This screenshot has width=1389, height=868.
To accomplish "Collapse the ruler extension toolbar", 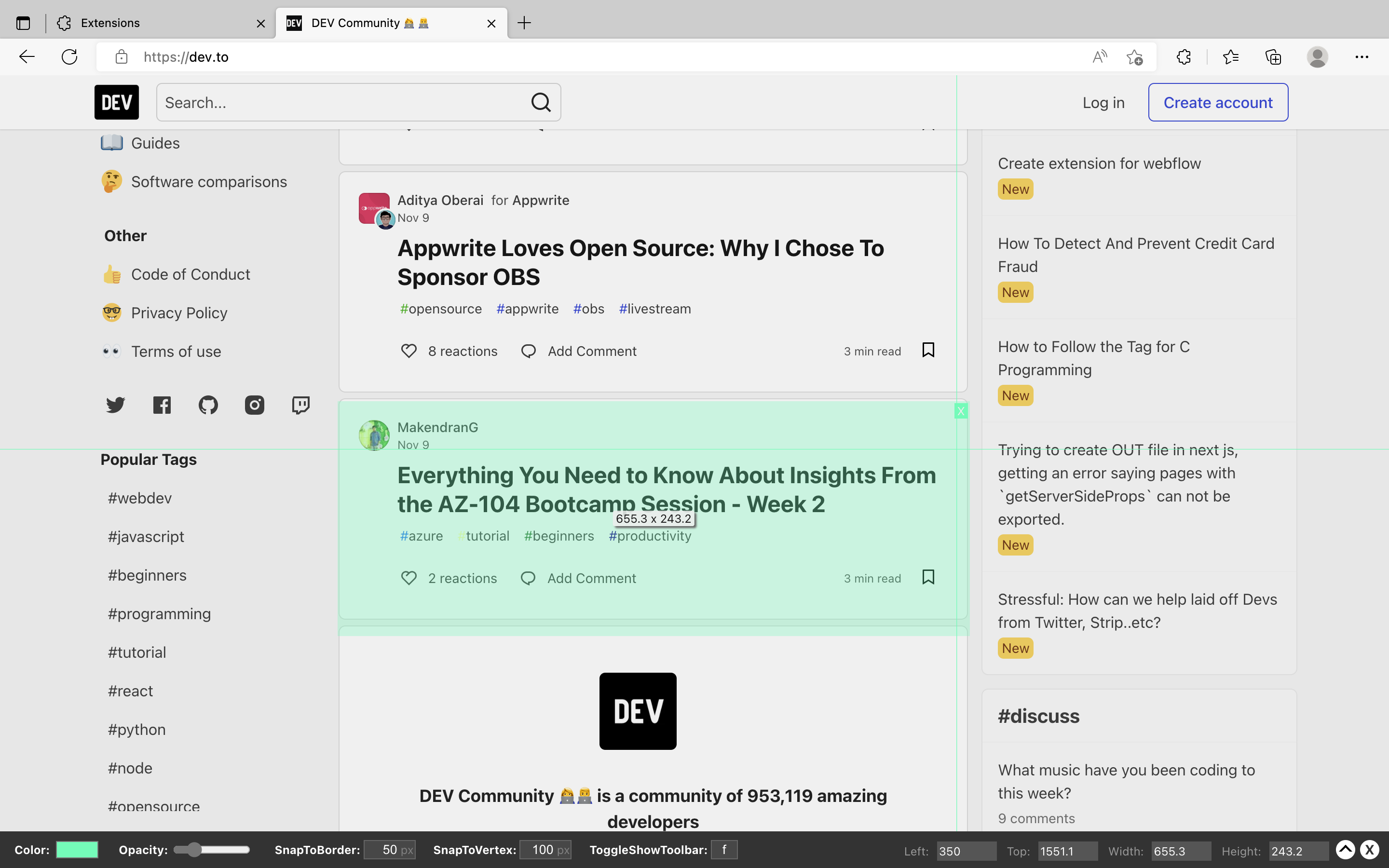I will point(1346,850).
